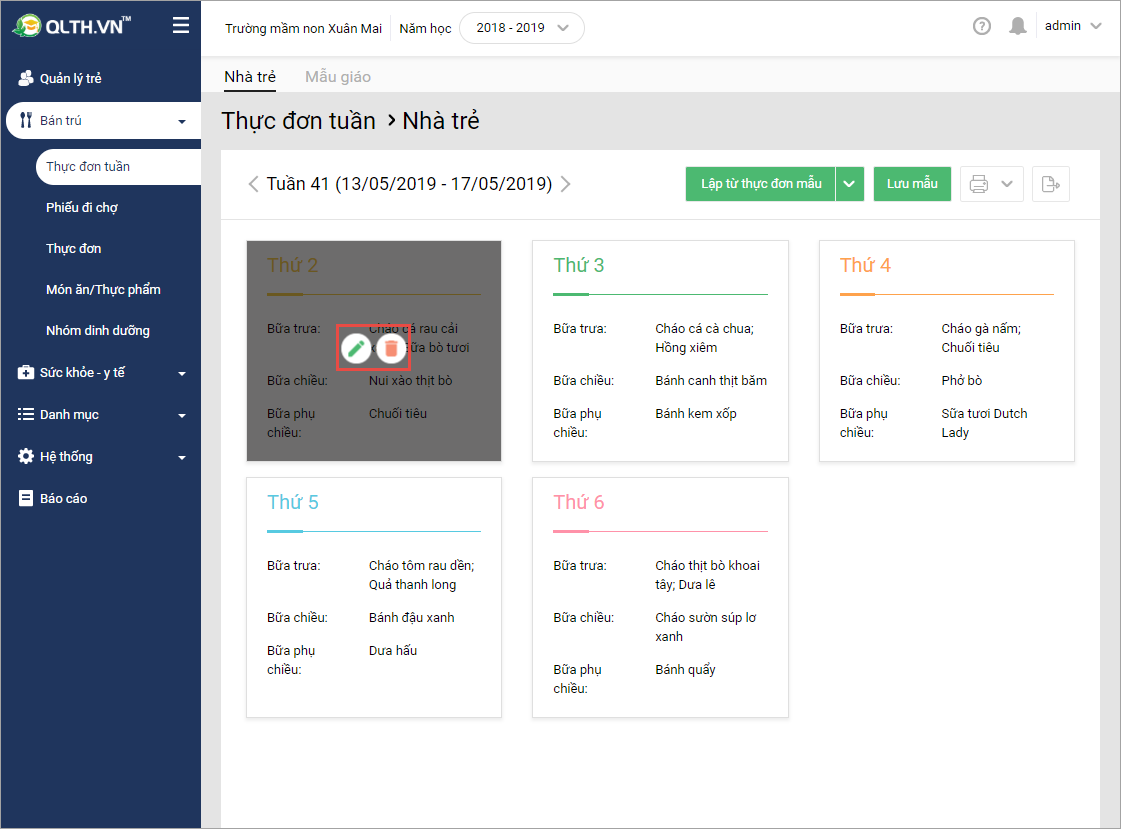Image resolution: width=1121 pixels, height=829 pixels.
Task: Click the Tuần 41 date range label
Action: pos(409,184)
